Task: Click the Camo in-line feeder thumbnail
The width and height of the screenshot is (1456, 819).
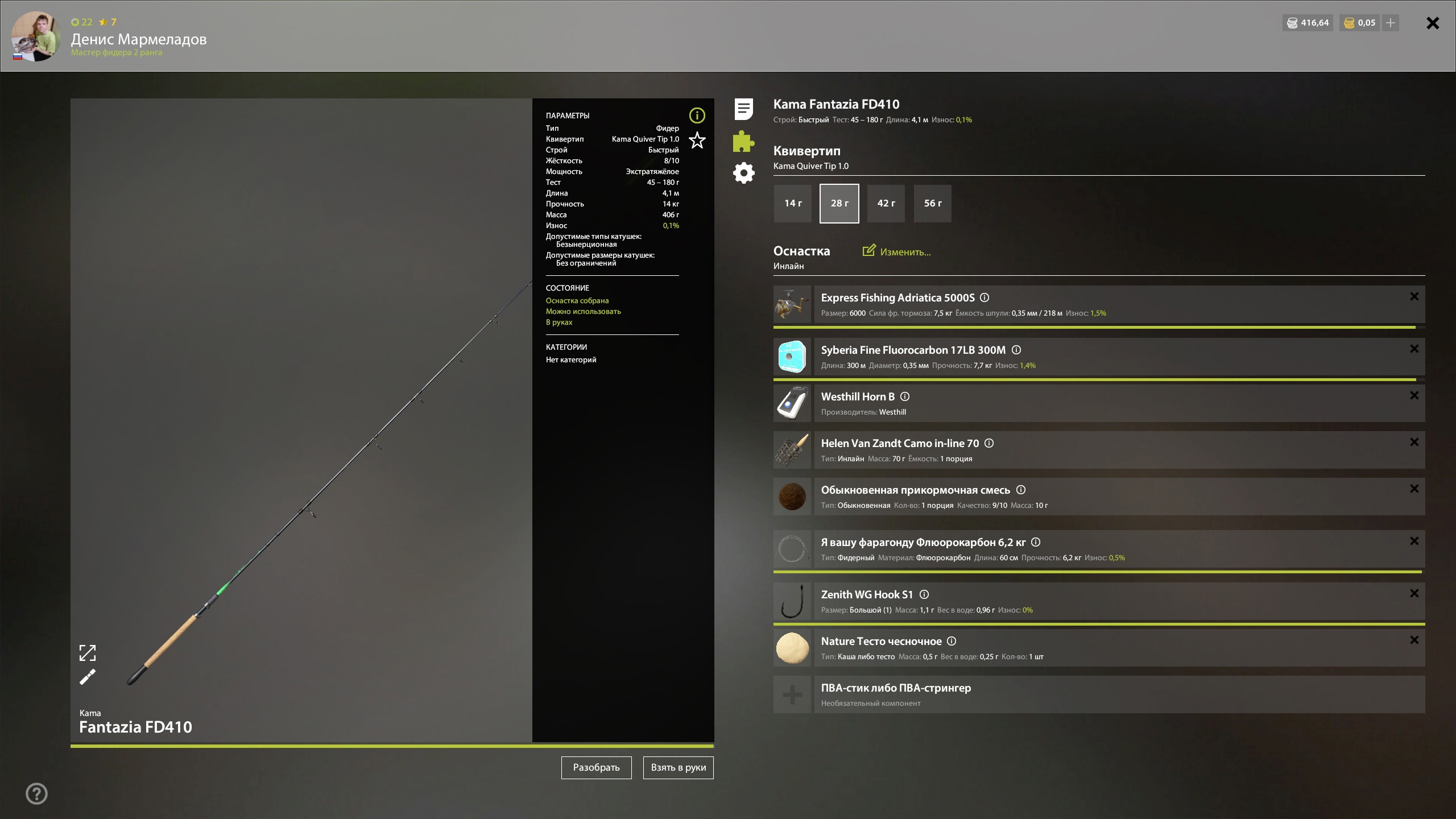Action: tap(792, 450)
